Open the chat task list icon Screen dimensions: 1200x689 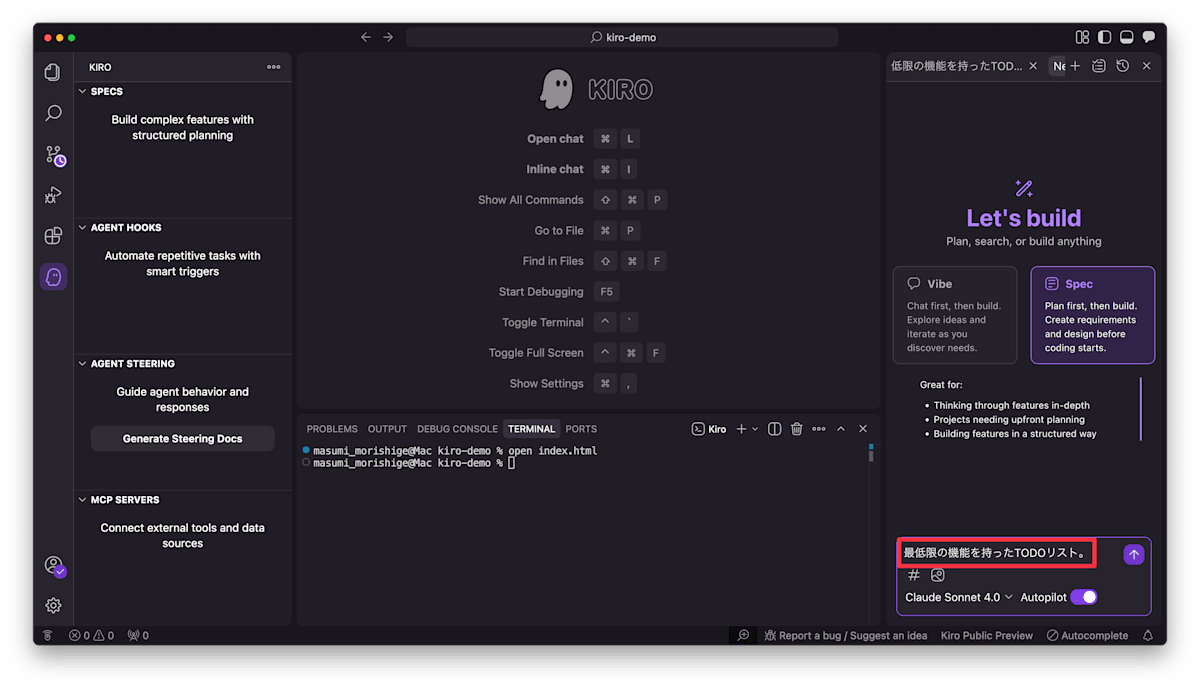pos(1099,66)
